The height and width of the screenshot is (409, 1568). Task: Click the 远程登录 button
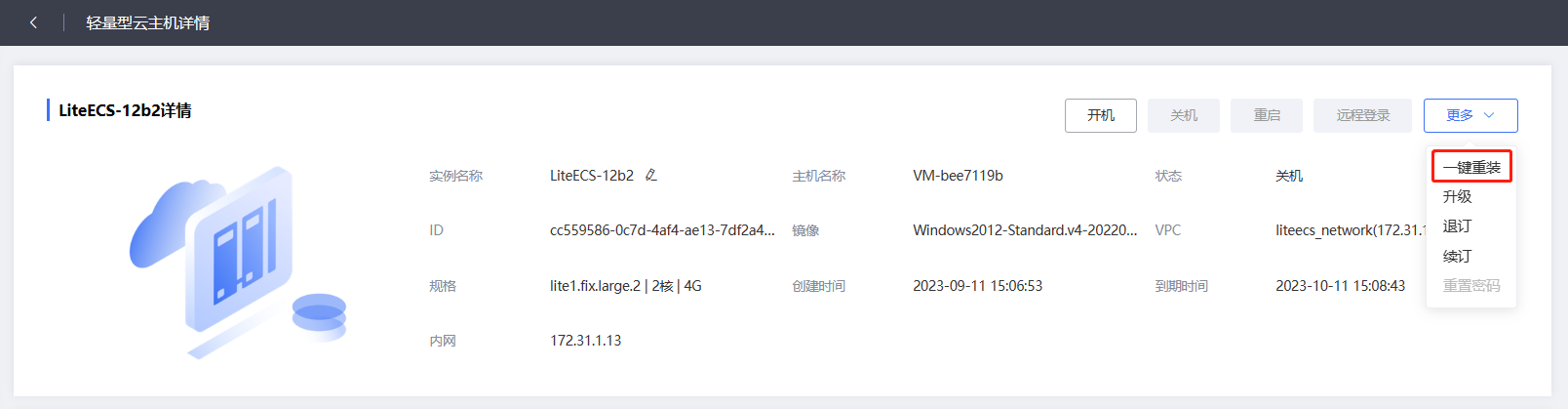(x=1362, y=115)
